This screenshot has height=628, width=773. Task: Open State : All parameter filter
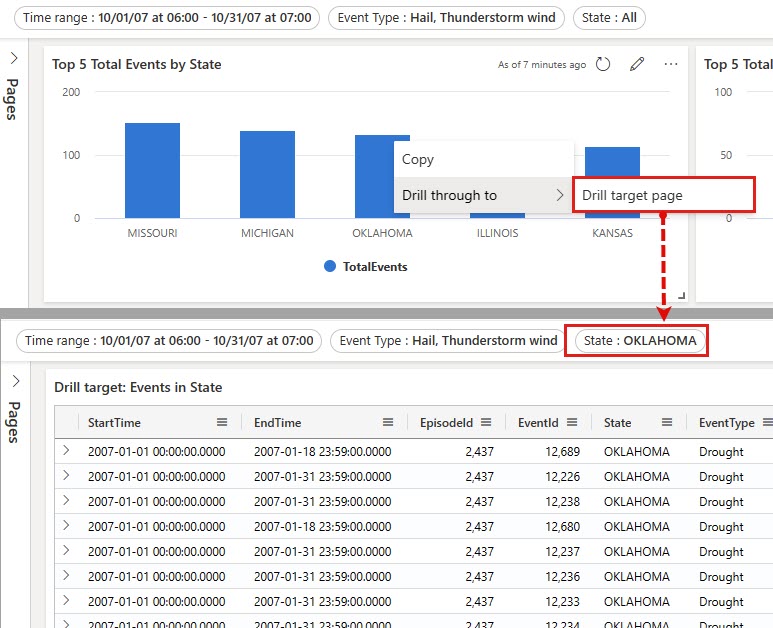[609, 18]
